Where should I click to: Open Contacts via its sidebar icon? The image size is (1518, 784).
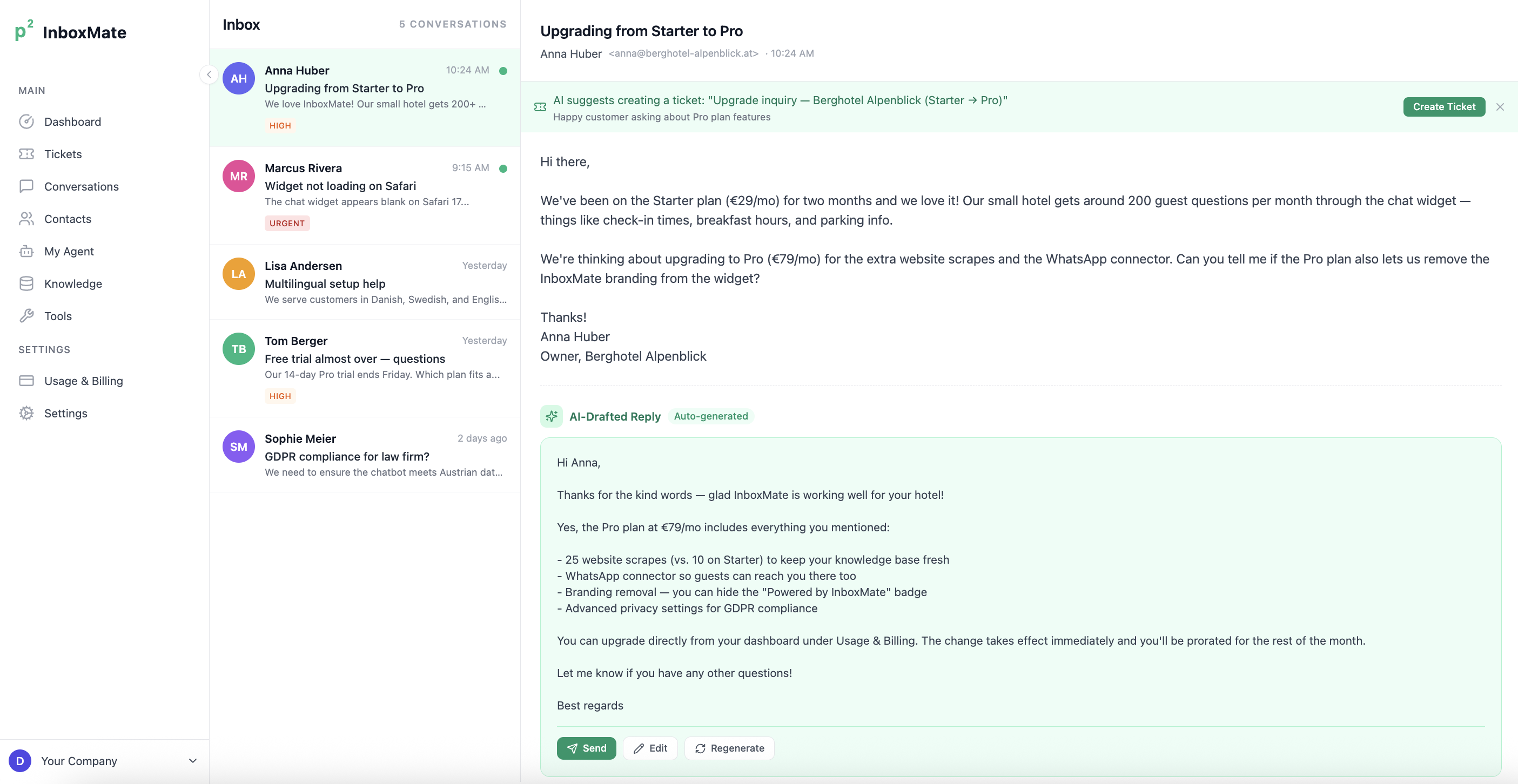(27, 219)
